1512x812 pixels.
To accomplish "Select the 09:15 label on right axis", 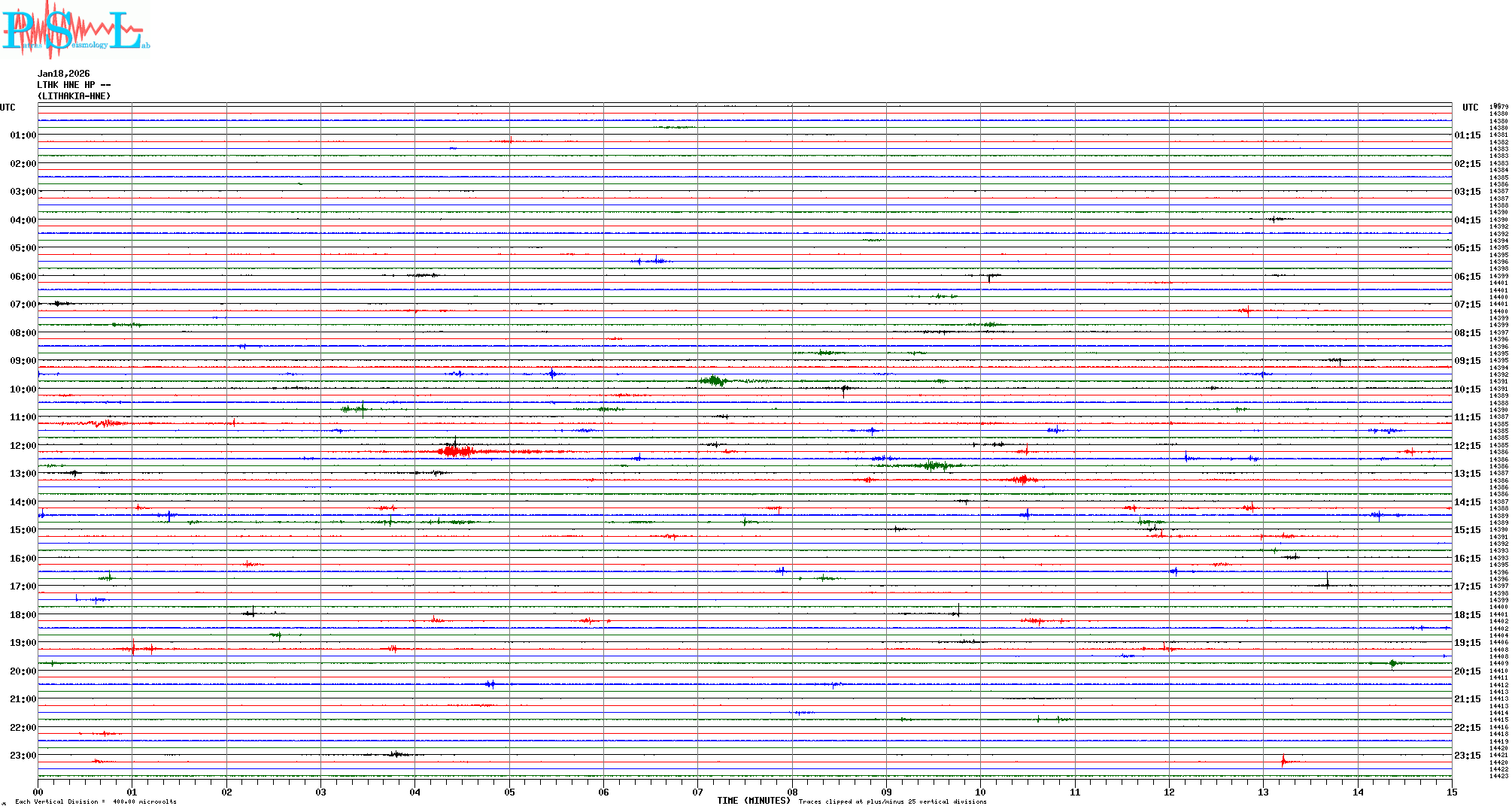I will tap(1467, 361).
